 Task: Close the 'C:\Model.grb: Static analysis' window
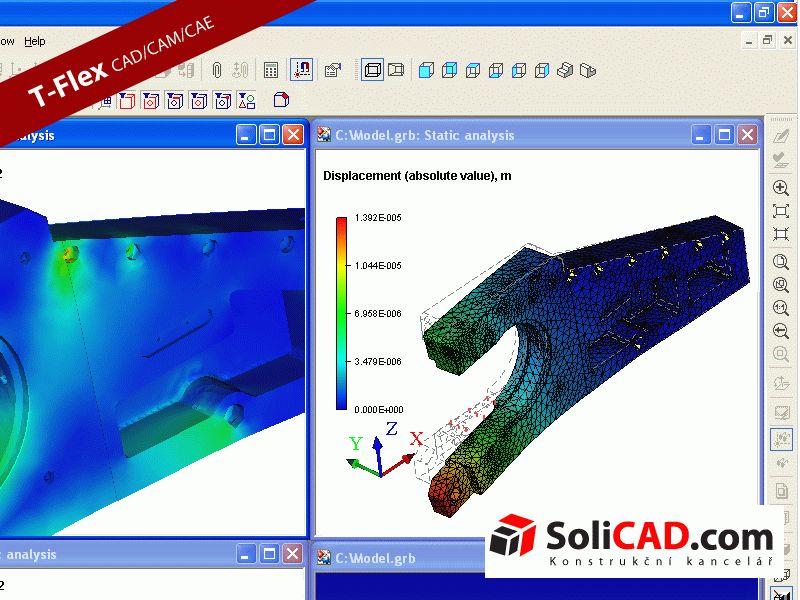[x=747, y=135]
